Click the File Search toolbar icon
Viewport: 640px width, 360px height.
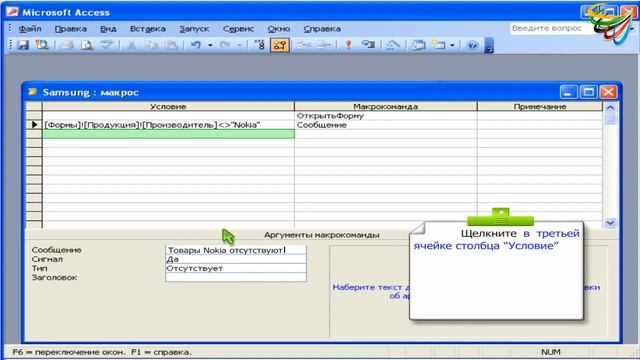pyautogui.click(x=42, y=45)
